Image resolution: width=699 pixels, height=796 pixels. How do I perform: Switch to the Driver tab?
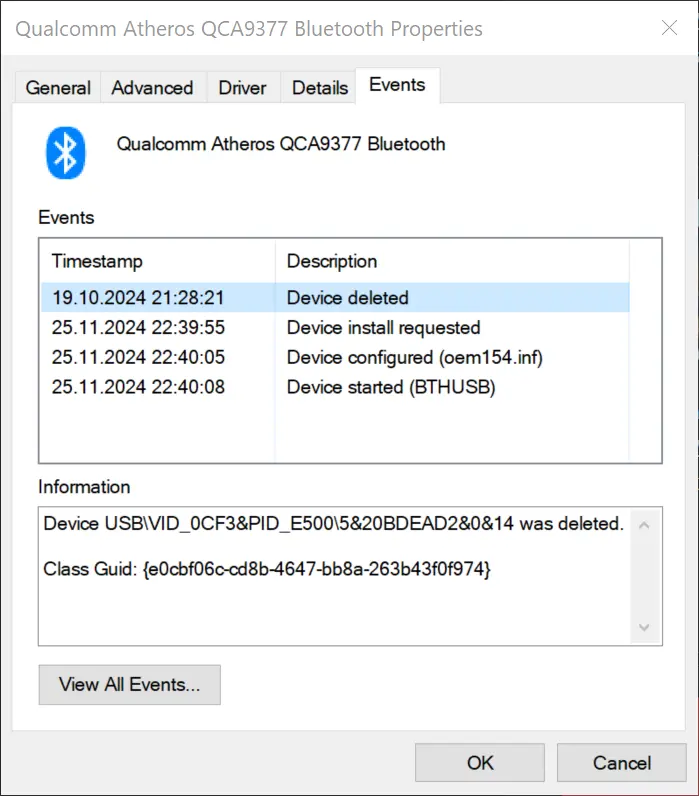coord(242,87)
